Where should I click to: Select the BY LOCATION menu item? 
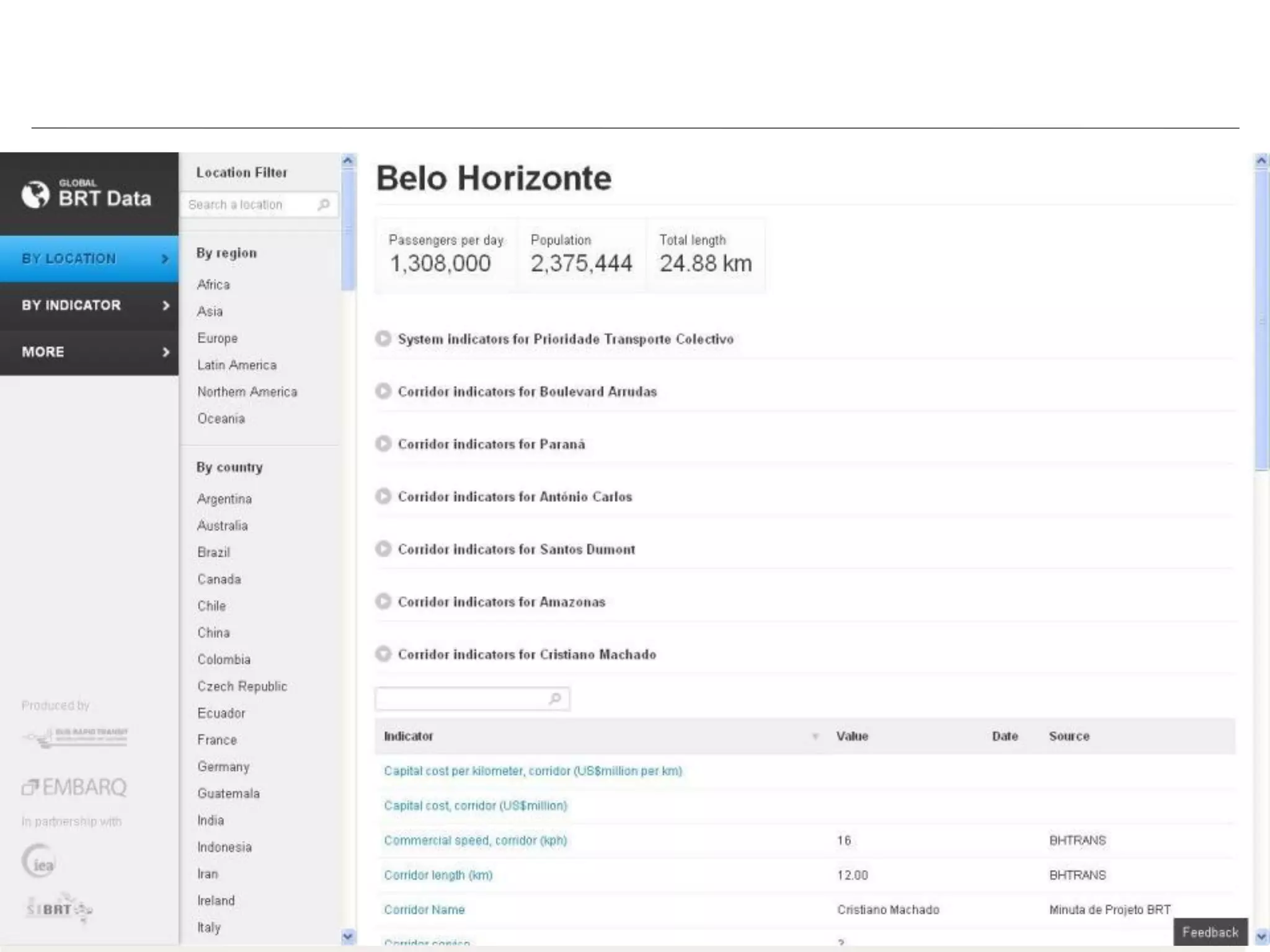[89, 258]
